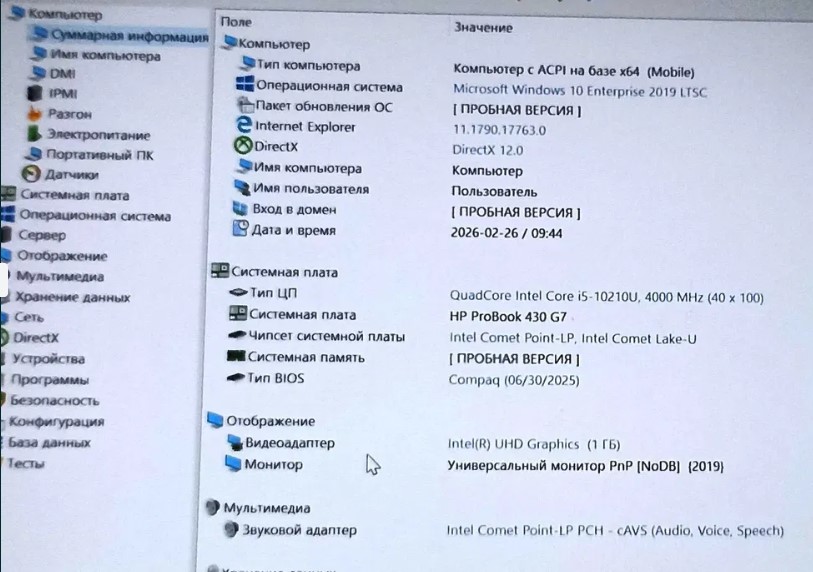The image size is (813, 572).
Task: Click the 11.1790.17763.0 version link
Action: pyautogui.click(x=499, y=130)
